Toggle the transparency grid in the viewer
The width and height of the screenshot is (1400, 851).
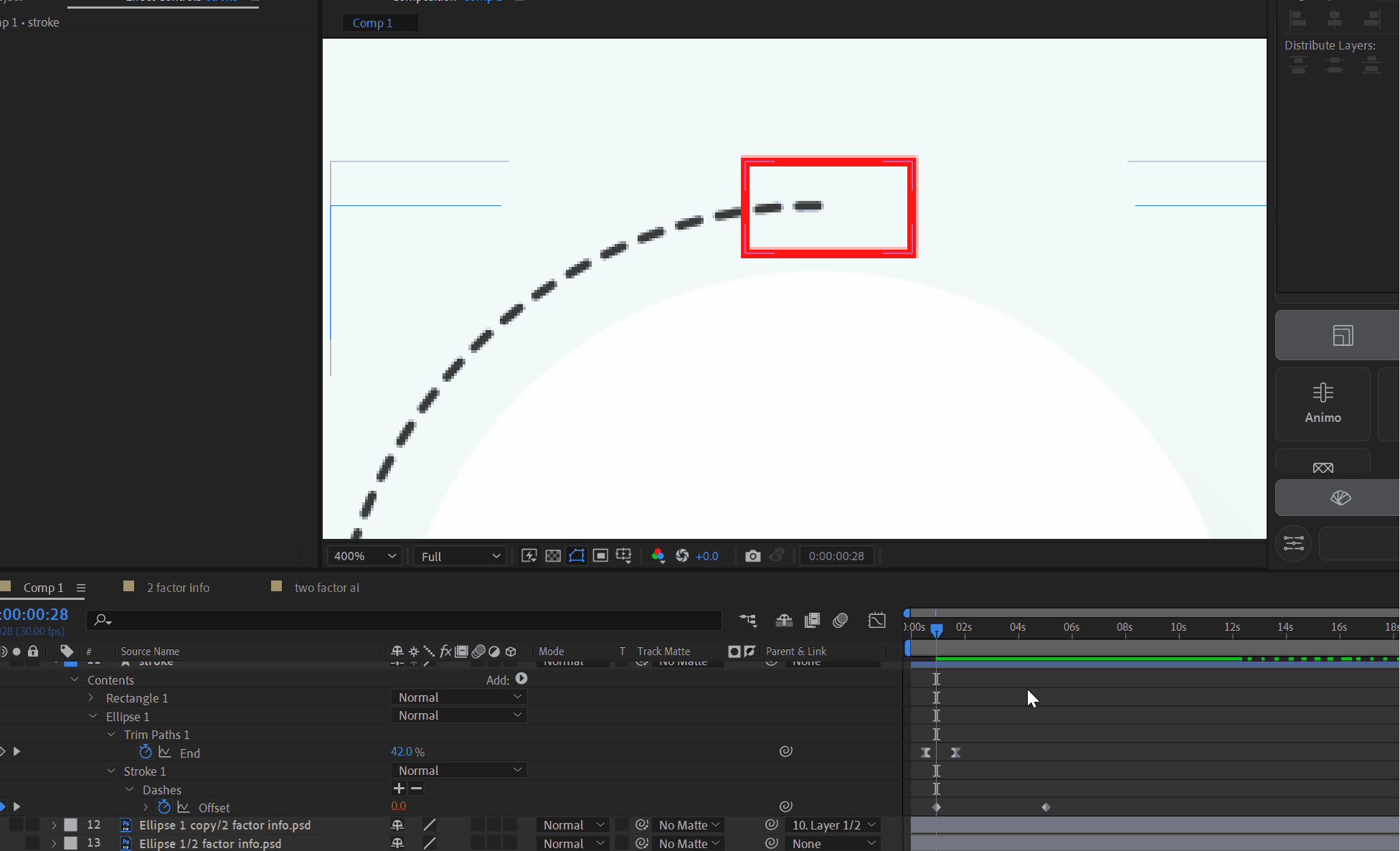coord(553,556)
